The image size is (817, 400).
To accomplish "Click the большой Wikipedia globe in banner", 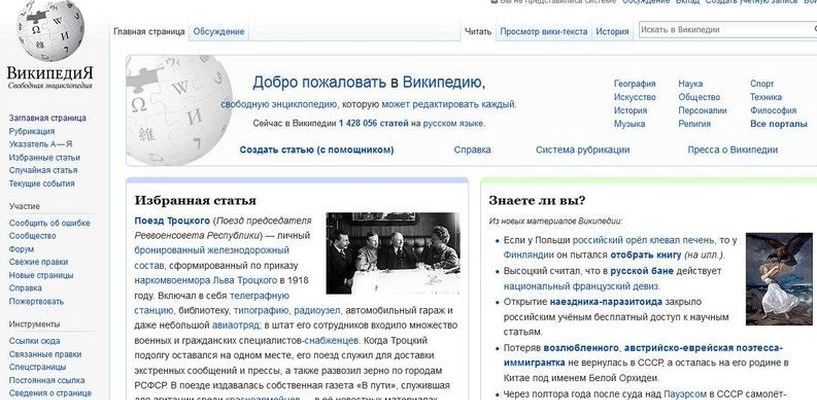I will 179,110.
